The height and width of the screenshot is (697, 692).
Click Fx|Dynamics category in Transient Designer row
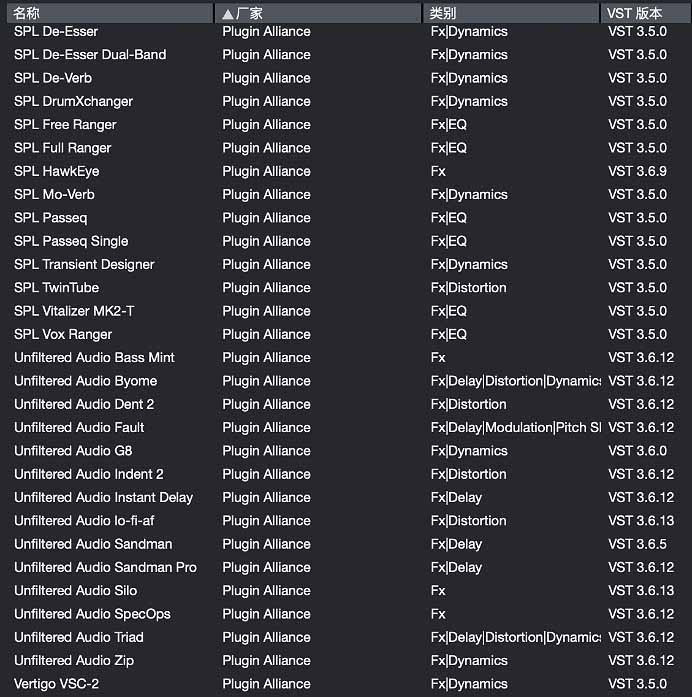coord(469,264)
